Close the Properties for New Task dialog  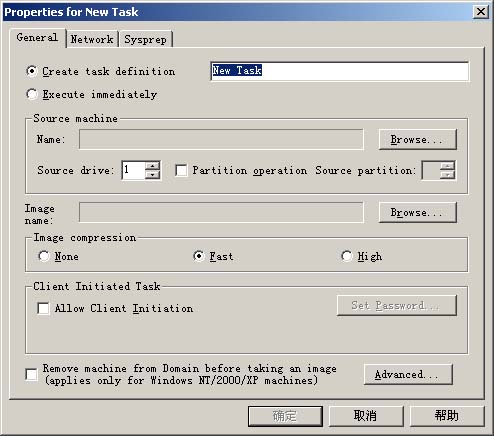(481, 12)
